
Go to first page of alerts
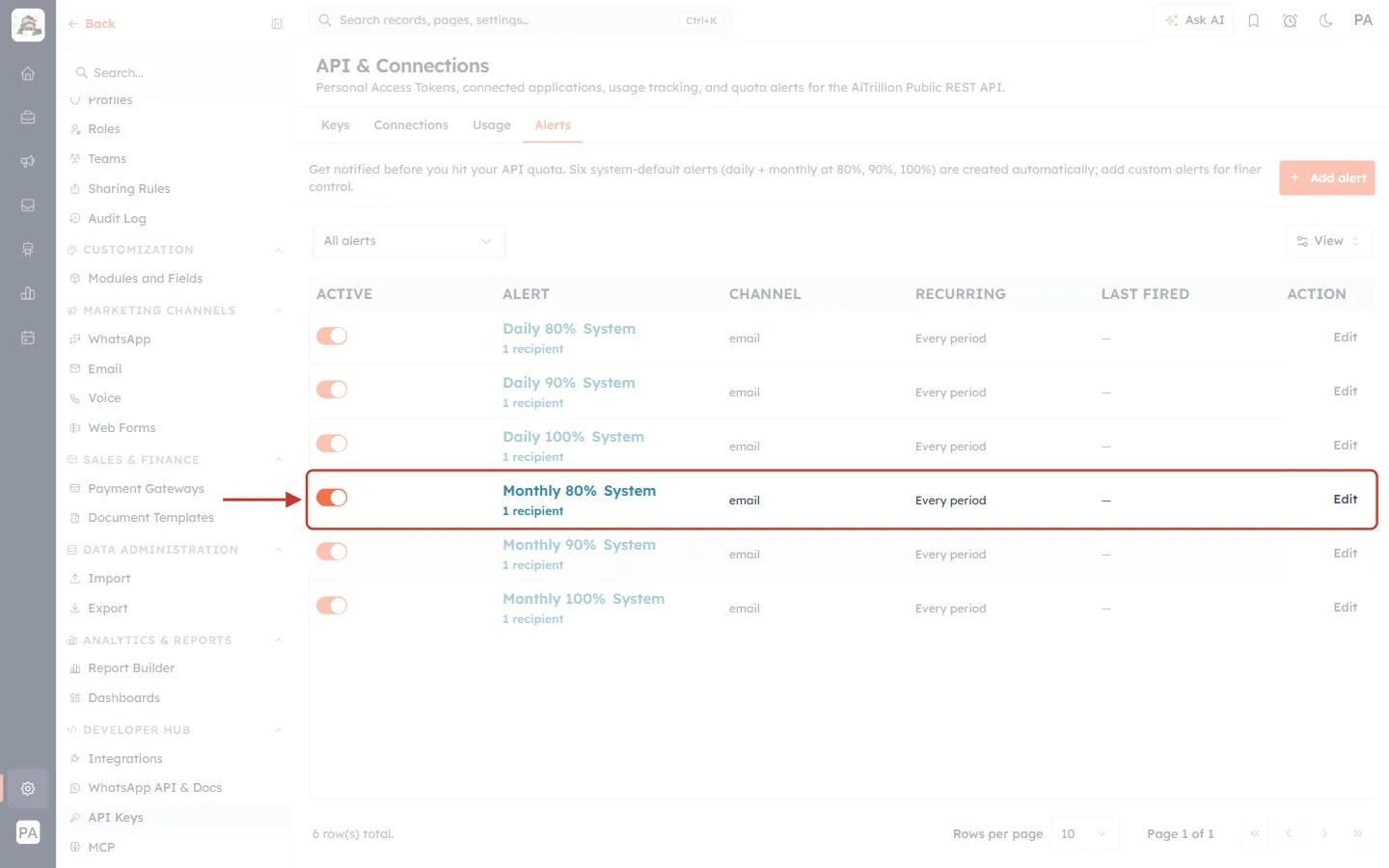tap(1255, 833)
